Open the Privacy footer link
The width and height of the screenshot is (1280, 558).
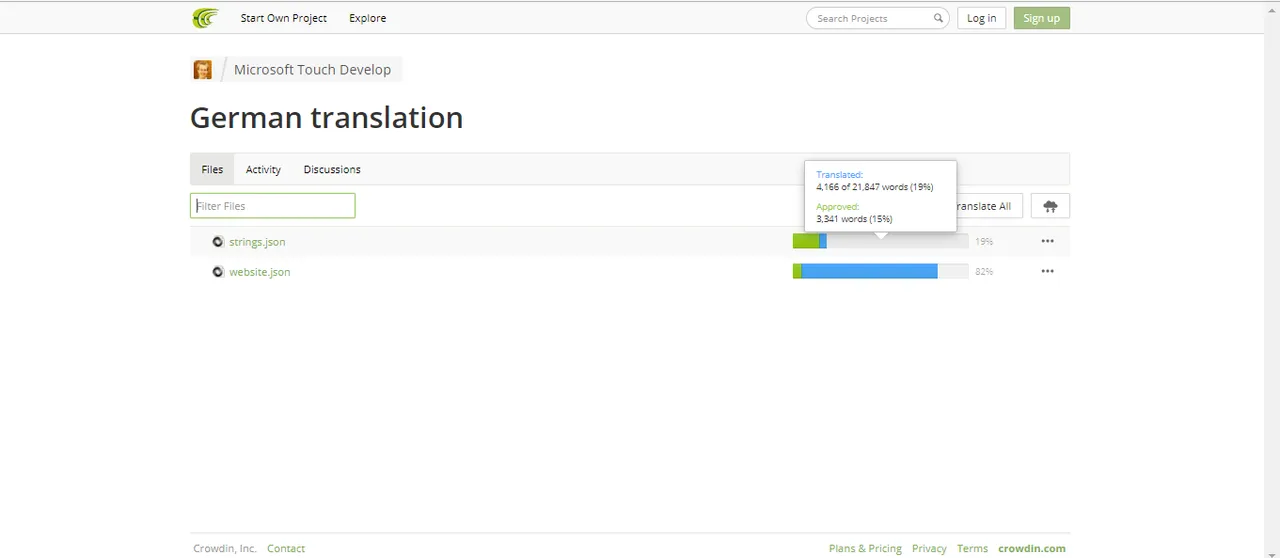click(929, 548)
